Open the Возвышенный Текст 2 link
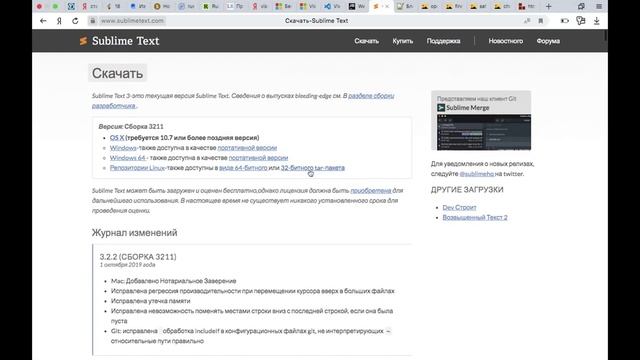The height and width of the screenshot is (360, 640). tap(475, 218)
